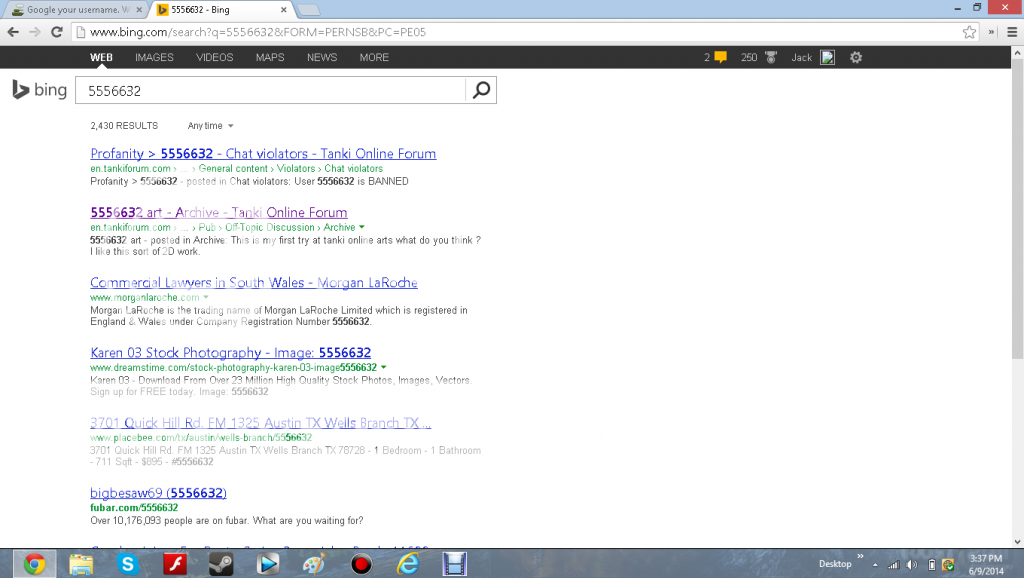The width and height of the screenshot is (1024, 578).
Task: Open the MORE menu in Bing
Action: point(374,58)
